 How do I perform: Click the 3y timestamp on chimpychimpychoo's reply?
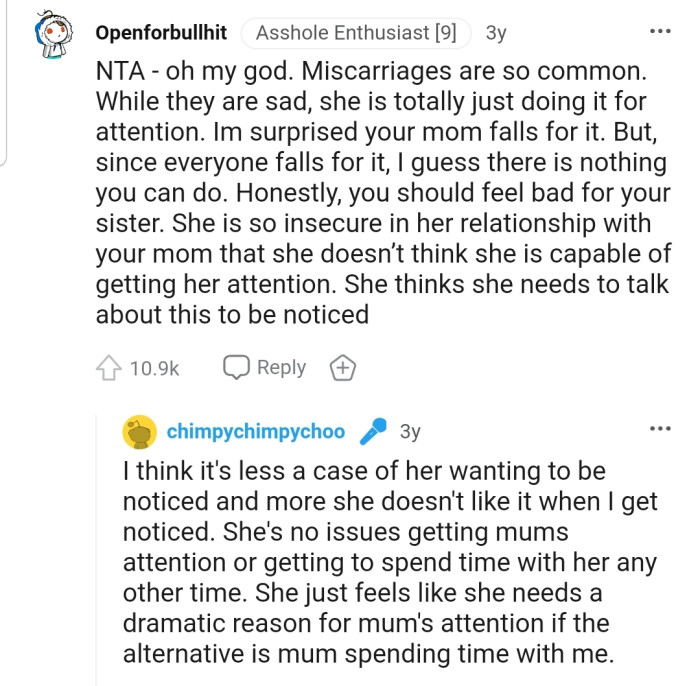click(x=410, y=432)
